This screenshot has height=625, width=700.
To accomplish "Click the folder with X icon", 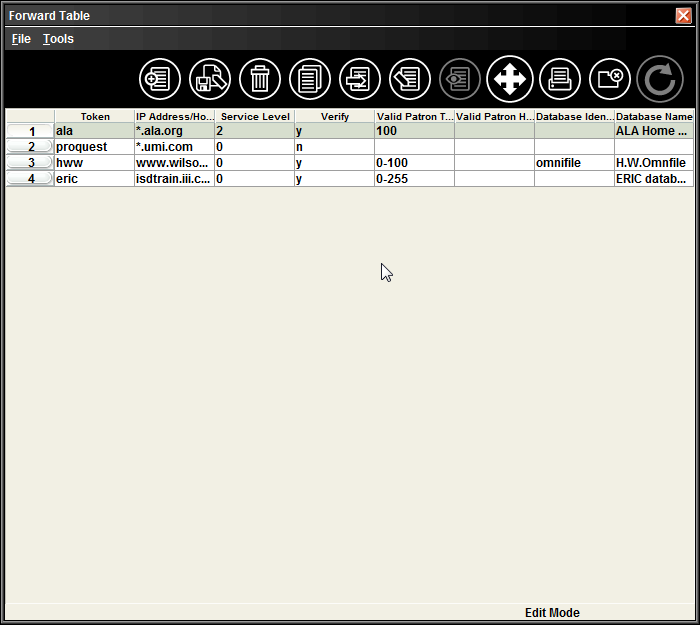I will (610, 79).
